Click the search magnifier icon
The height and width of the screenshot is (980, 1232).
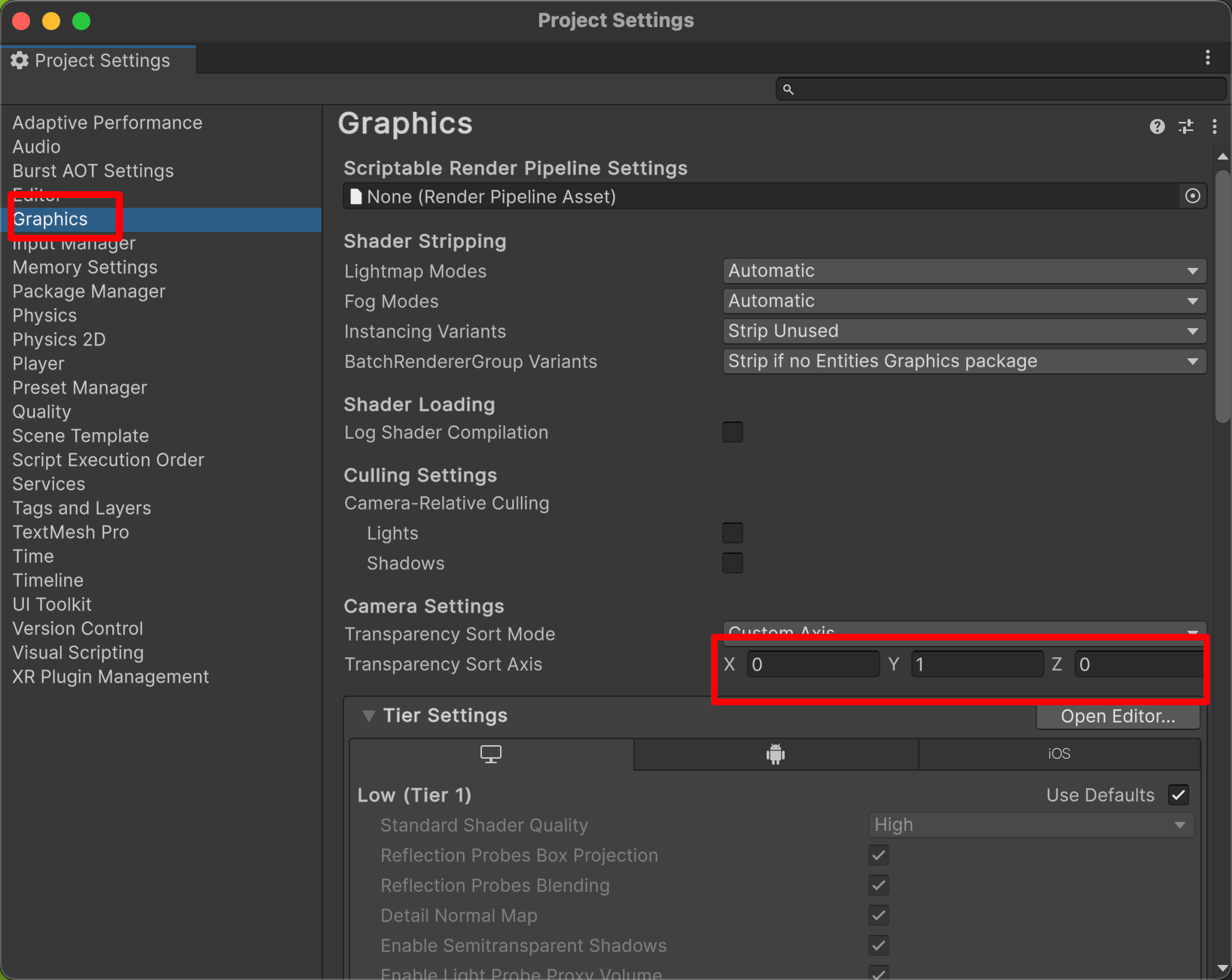[x=788, y=90]
